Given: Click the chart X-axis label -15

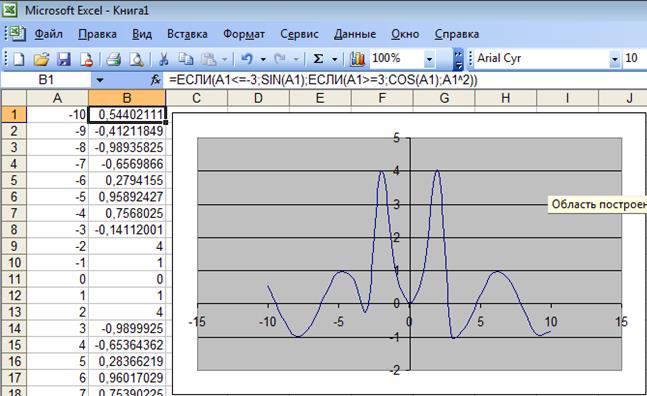Looking at the screenshot, I should [x=197, y=322].
